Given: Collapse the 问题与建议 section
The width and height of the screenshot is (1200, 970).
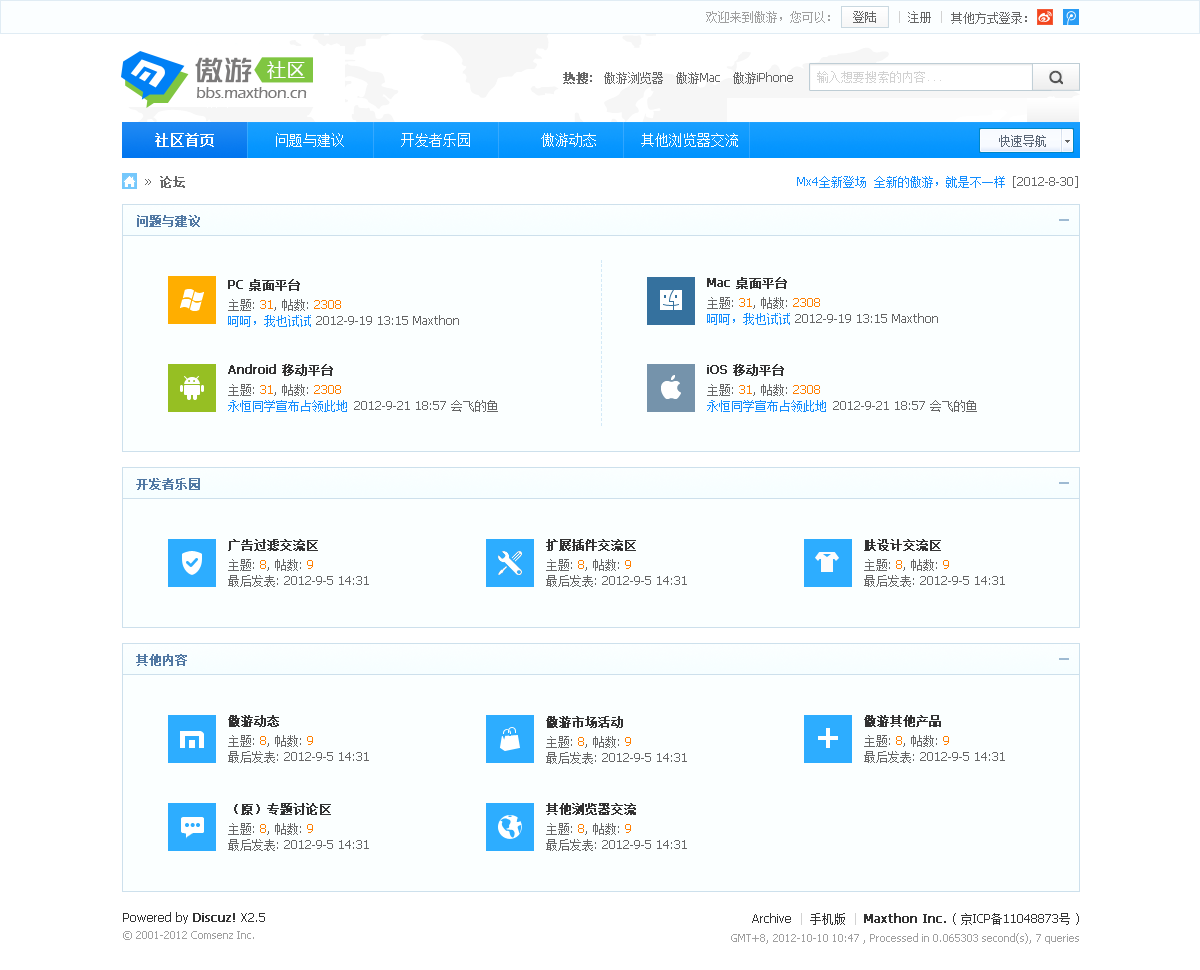Looking at the screenshot, I should click(1064, 220).
